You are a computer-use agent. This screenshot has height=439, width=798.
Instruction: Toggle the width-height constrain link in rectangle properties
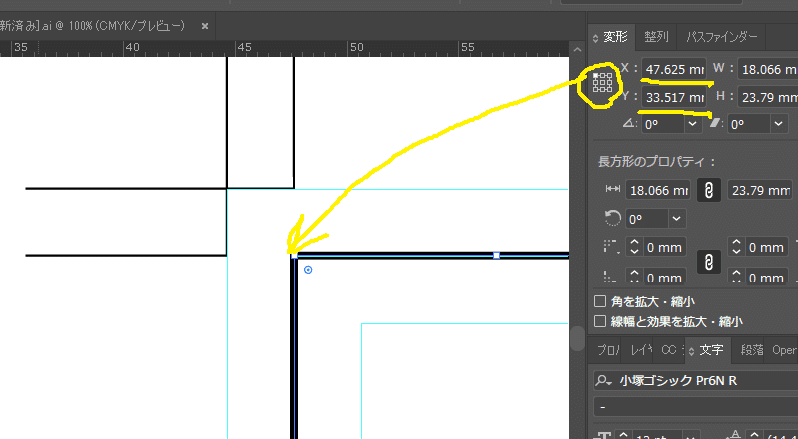pyautogui.click(x=708, y=190)
